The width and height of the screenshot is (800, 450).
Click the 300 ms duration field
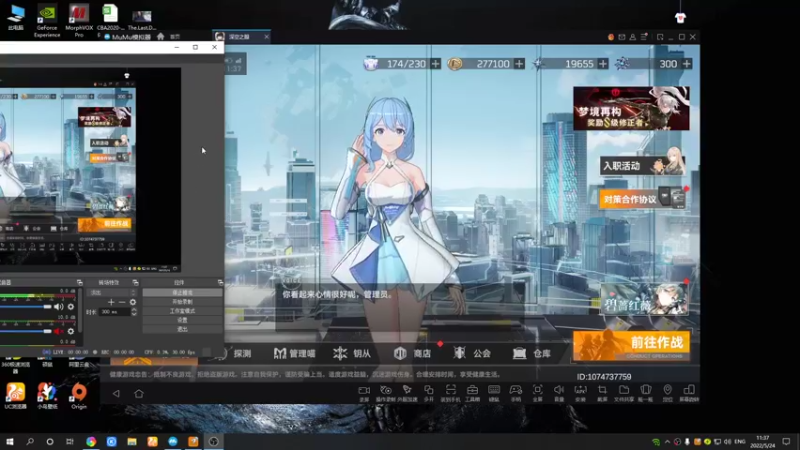click(115, 312)
